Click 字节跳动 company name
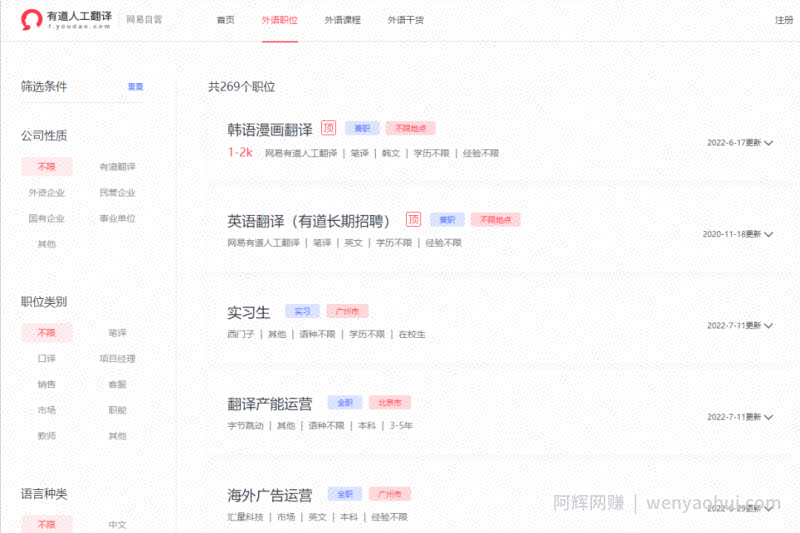This screenshot has width=800, height=533. tap(245, 425)
